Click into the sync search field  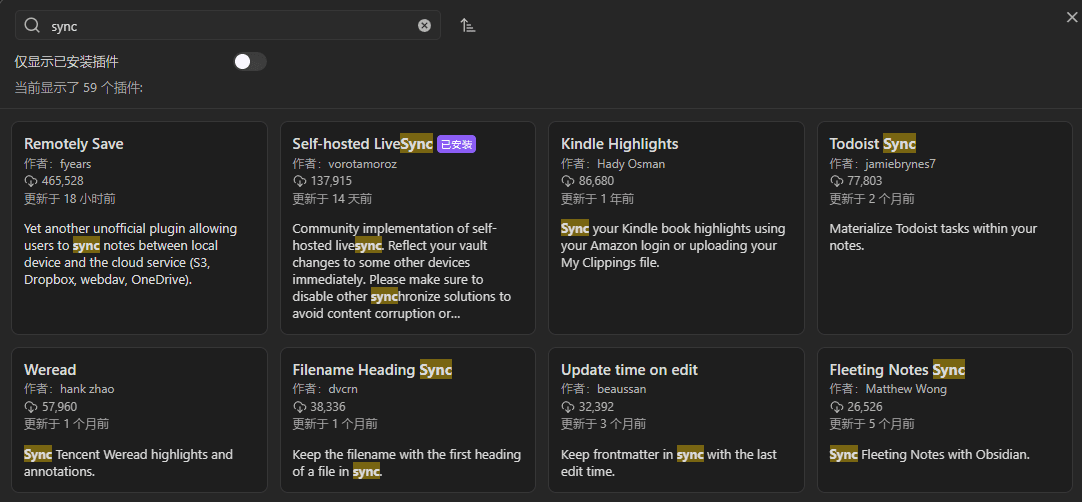pos(230,26)
